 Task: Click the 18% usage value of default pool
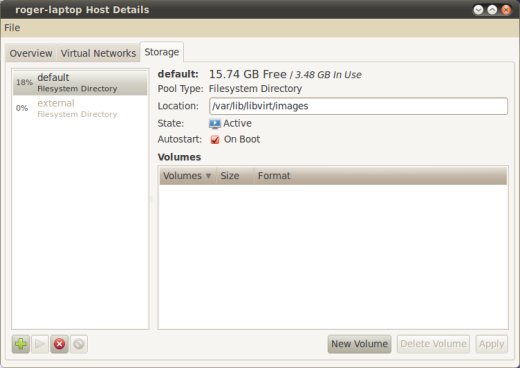tap(24, 82)
